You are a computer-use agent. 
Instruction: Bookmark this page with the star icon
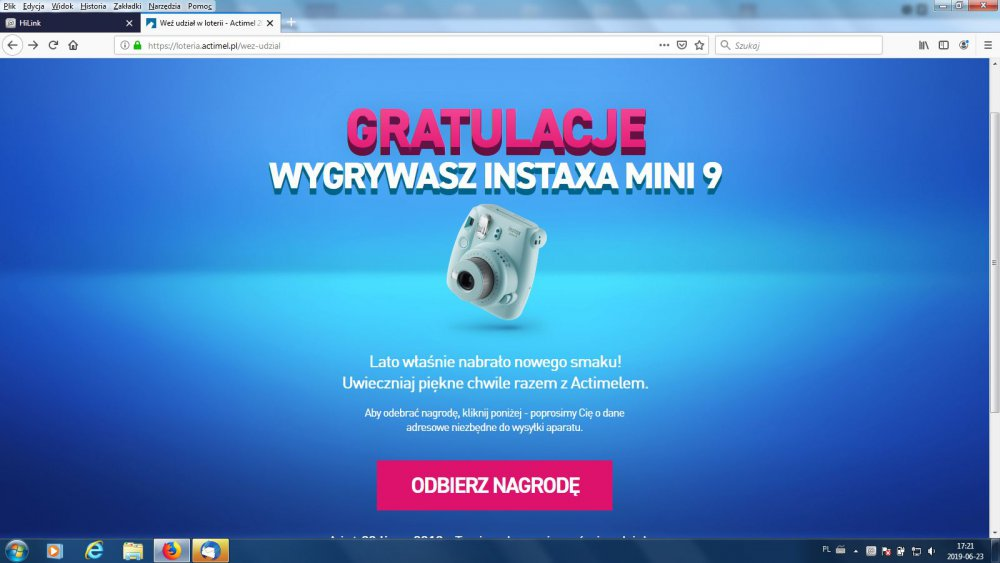point(699,45)
